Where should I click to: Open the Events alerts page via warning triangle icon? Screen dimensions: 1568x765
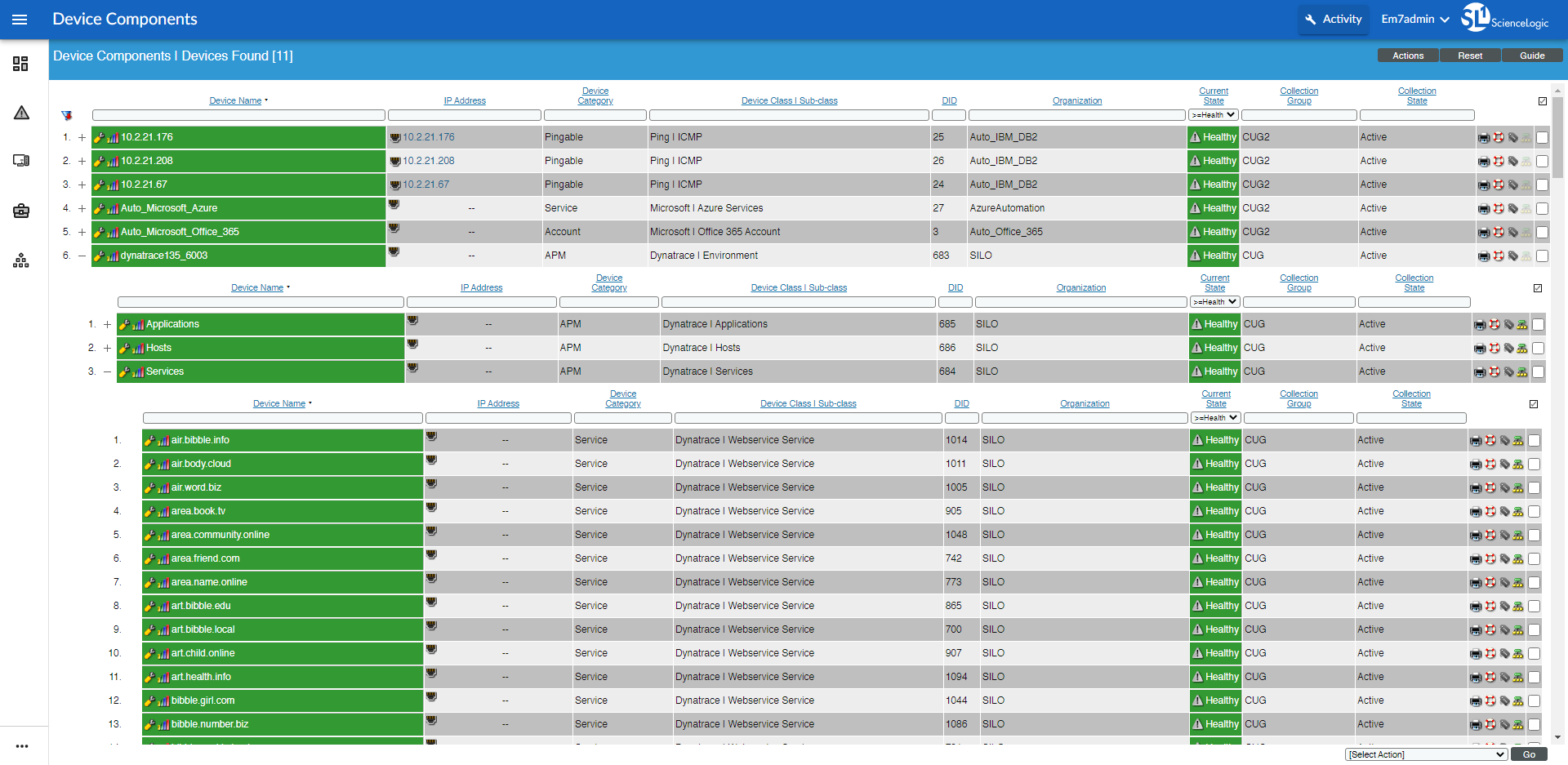20,113
